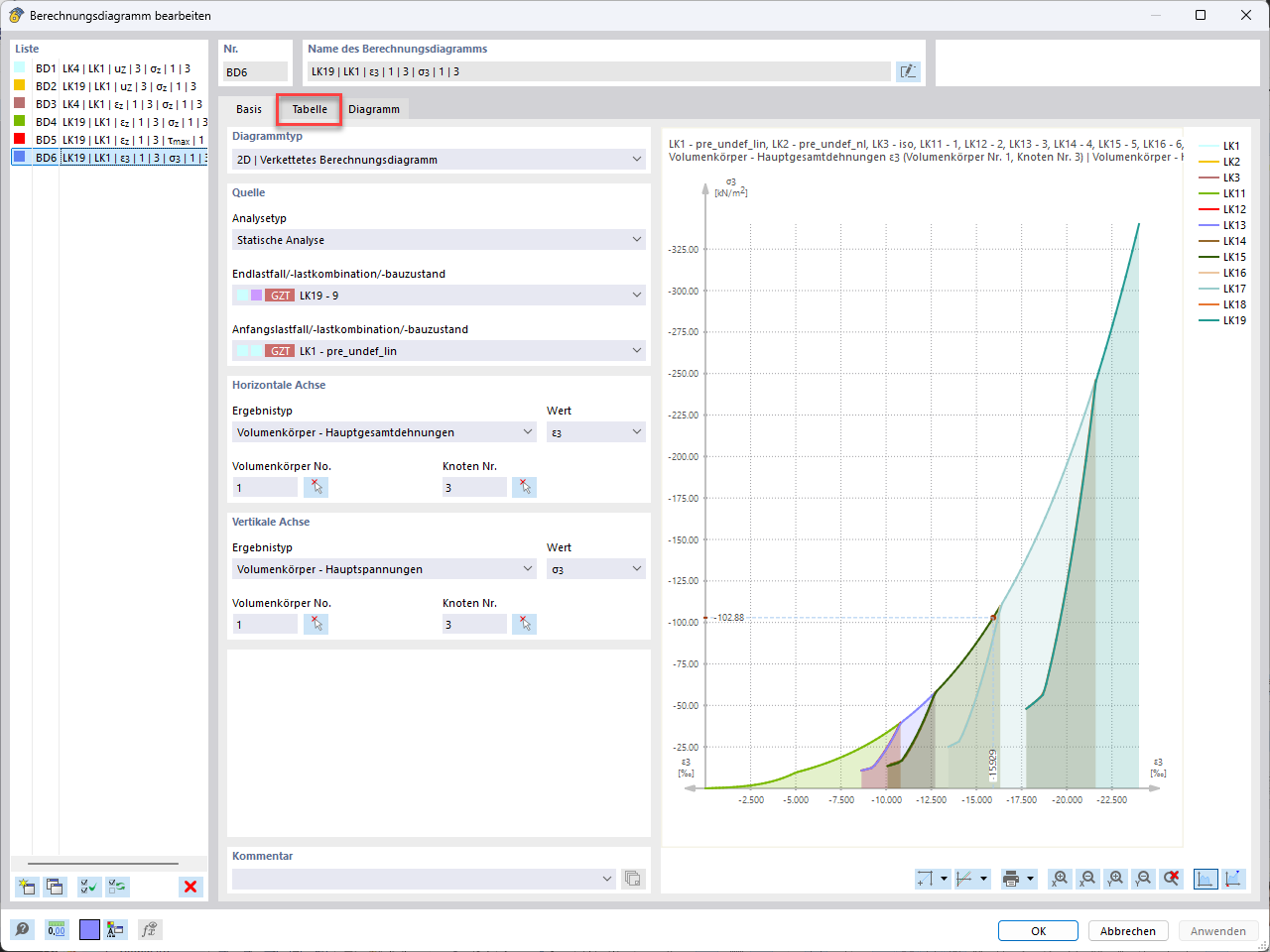Pick Knoten graphically for horizontal axis
The height and width of the screenshot is (952, 1270).
point(524,487)
